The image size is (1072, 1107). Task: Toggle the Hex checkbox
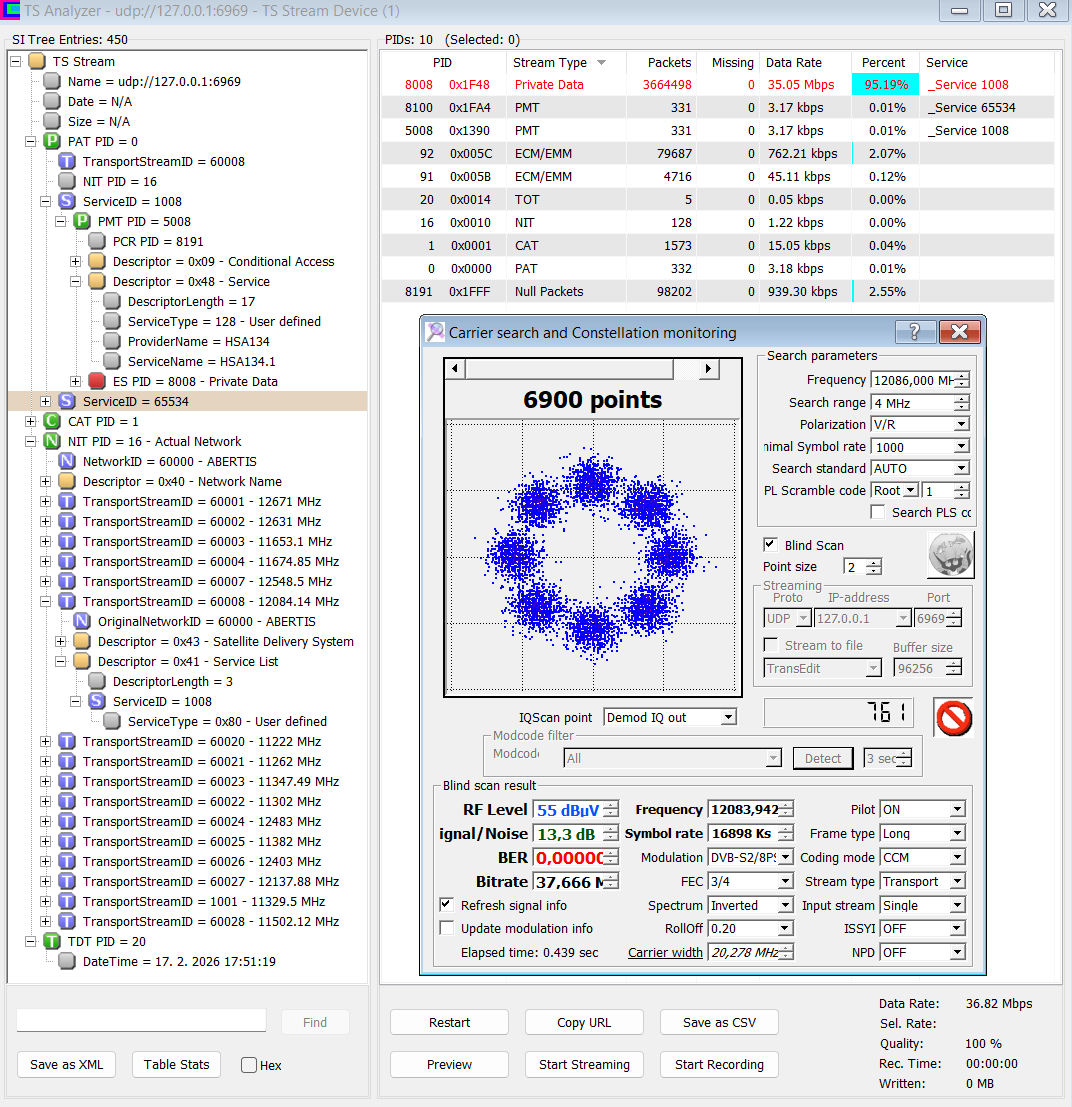pyautogui.click(x=249, y=1065)
